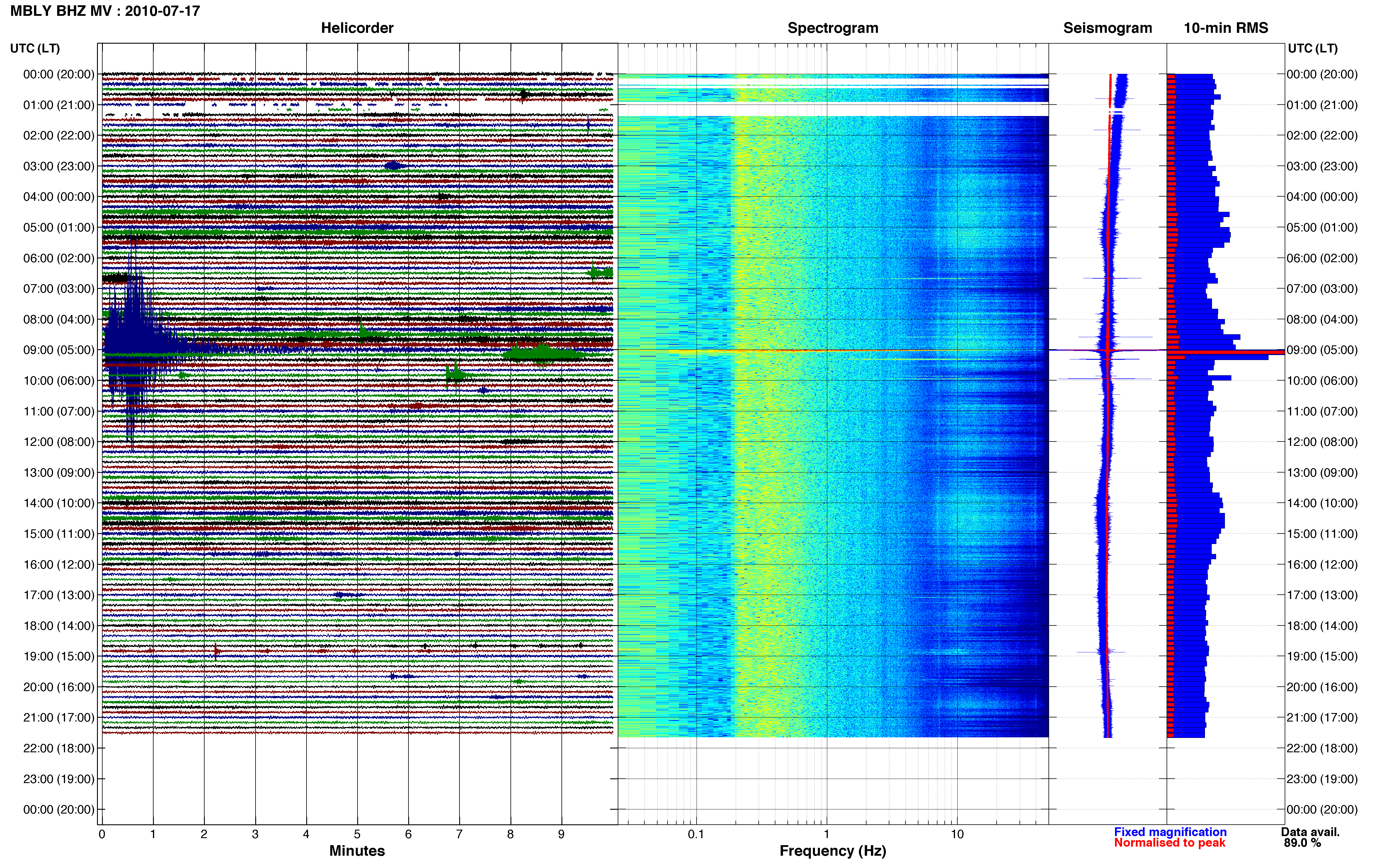1389x868 pixels.
Task: Select left time label '04:00 (00:00)'
Action: tap(59, 197)
